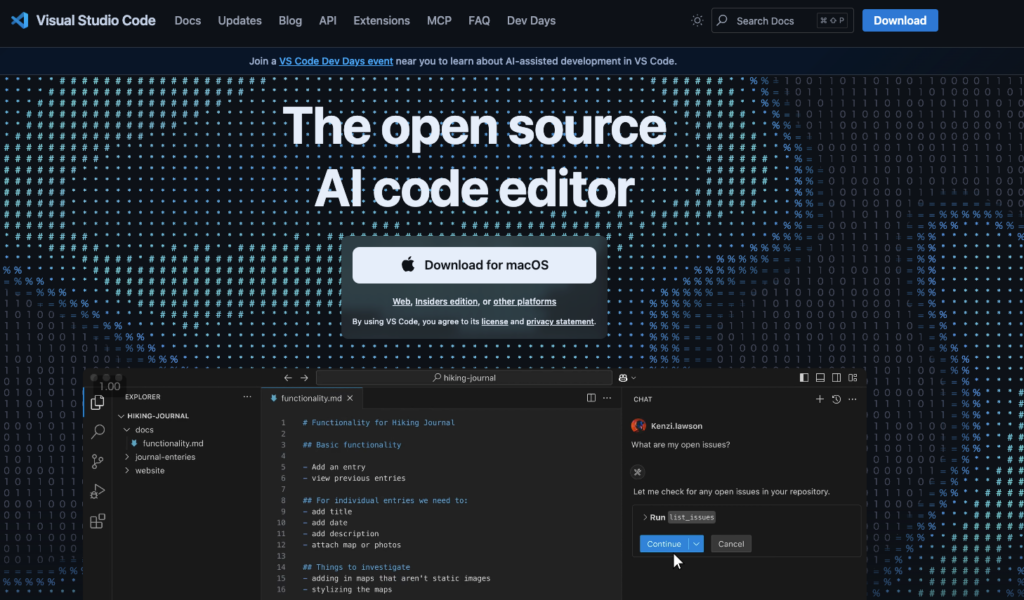Image resolution: width=1024 pixels, height=600 pixels.
Task: Open the Extensions view in activity bar
Action: pyautogui.click(x=98, y=521)
